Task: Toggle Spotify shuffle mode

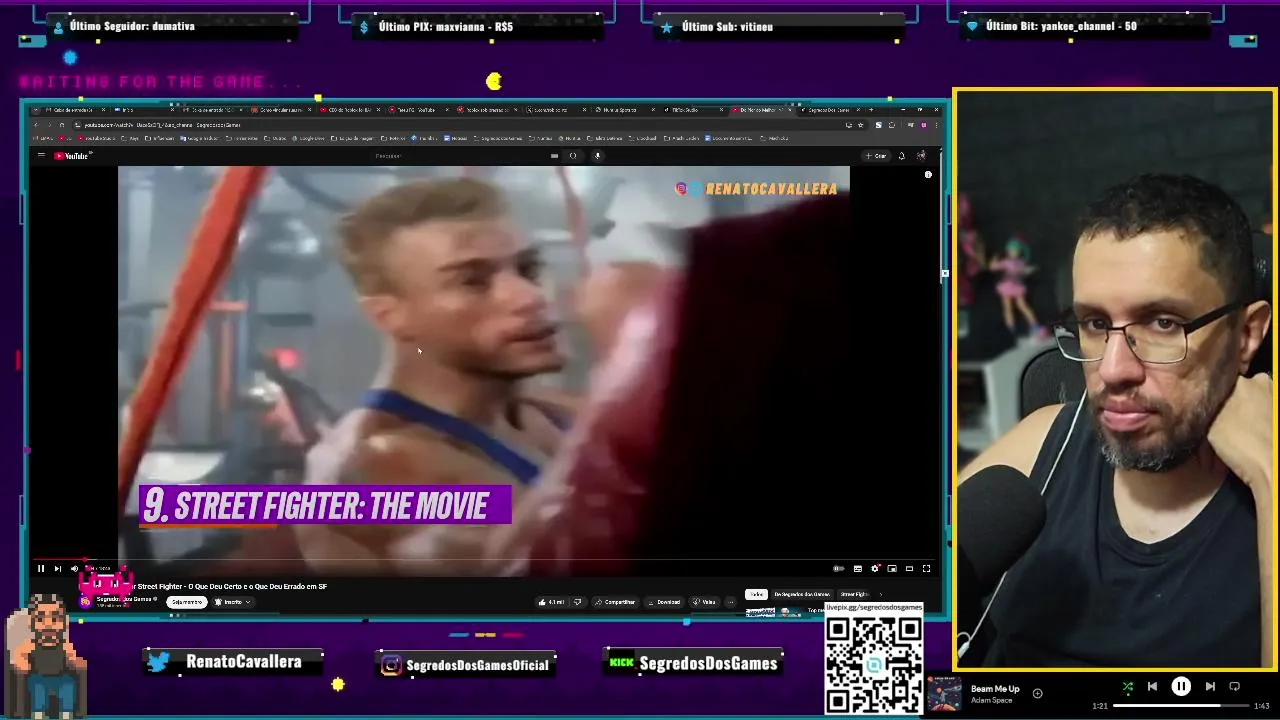Action: pos(1128,687)
